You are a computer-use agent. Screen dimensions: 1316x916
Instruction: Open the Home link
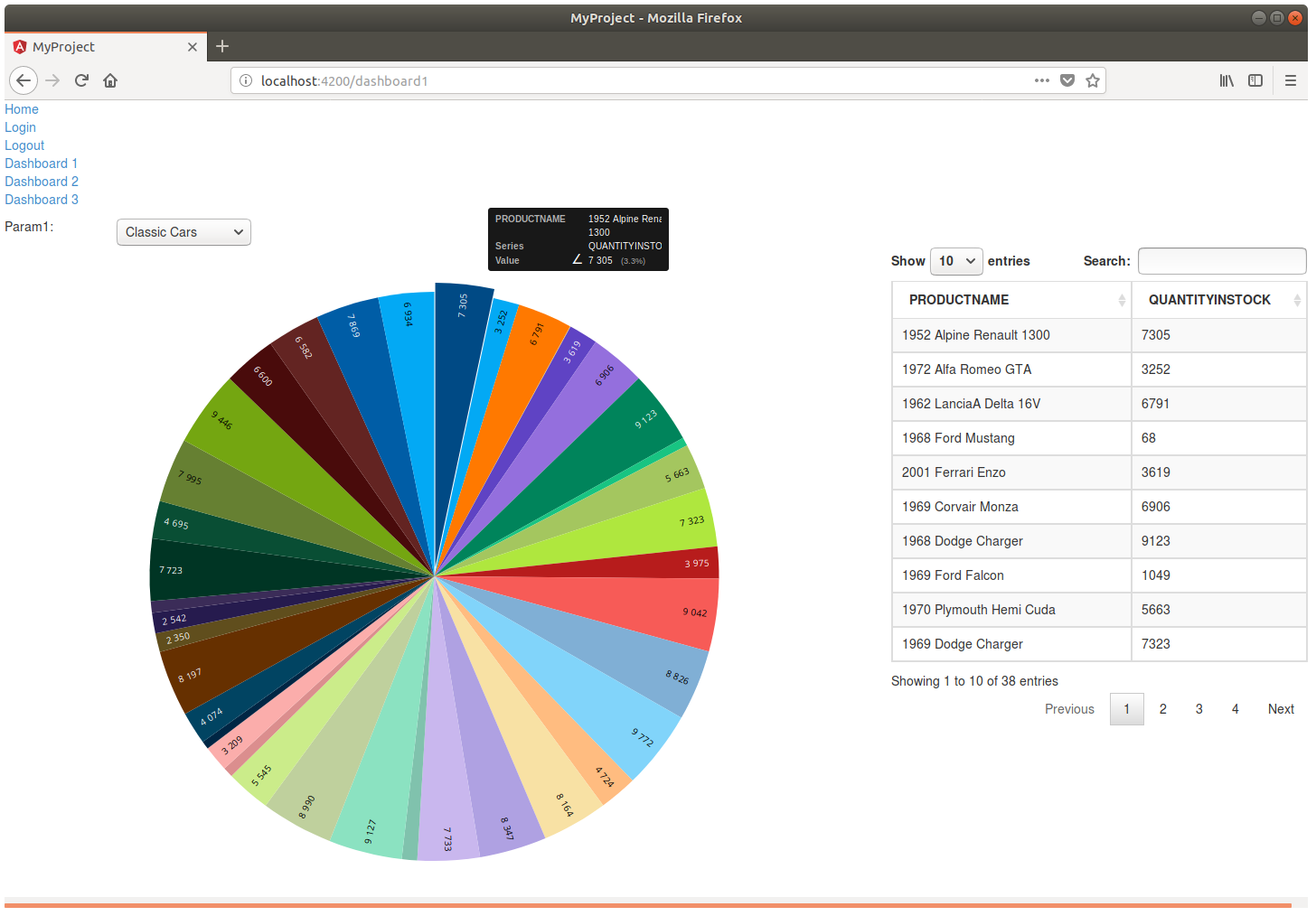click(22, 109)
